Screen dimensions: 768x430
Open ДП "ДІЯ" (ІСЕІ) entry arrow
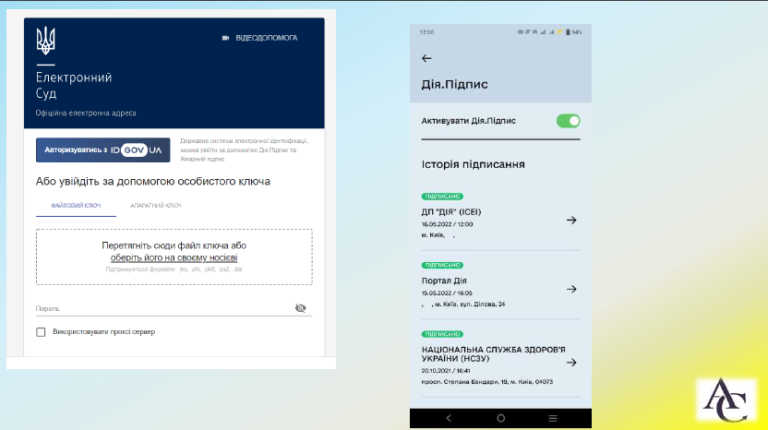pos(571,220)
